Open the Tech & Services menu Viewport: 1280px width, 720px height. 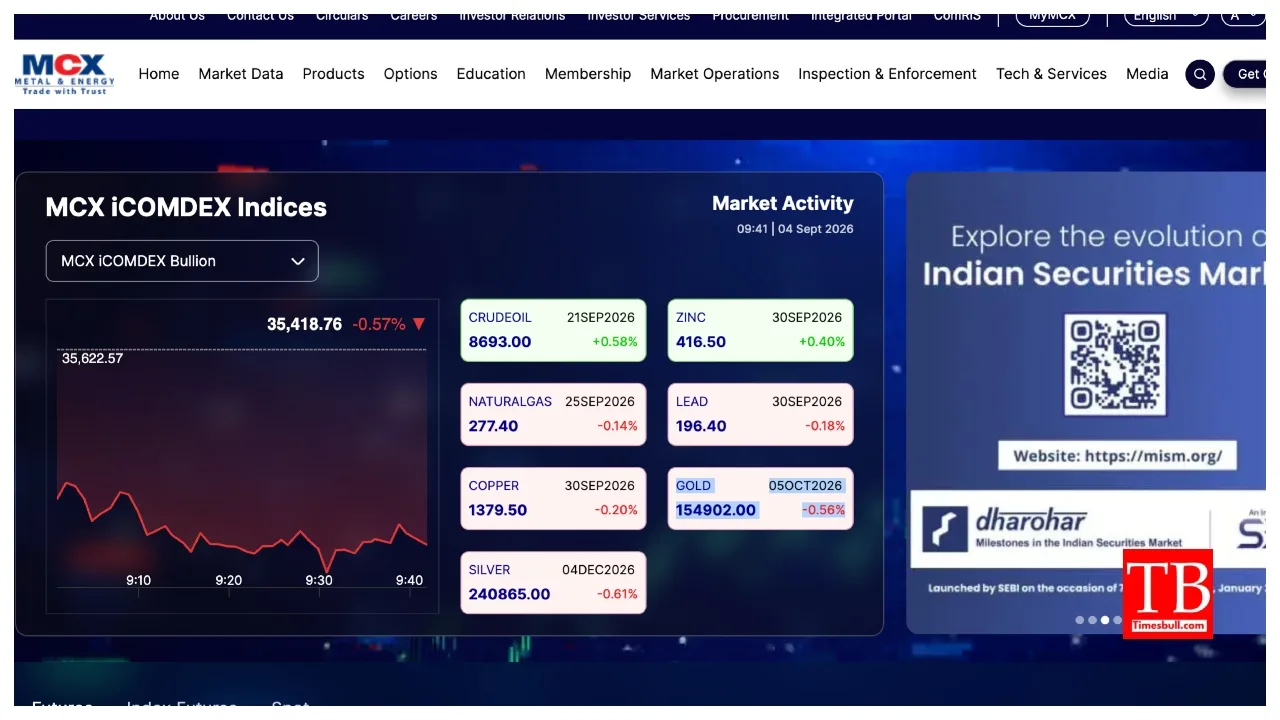1051,74
